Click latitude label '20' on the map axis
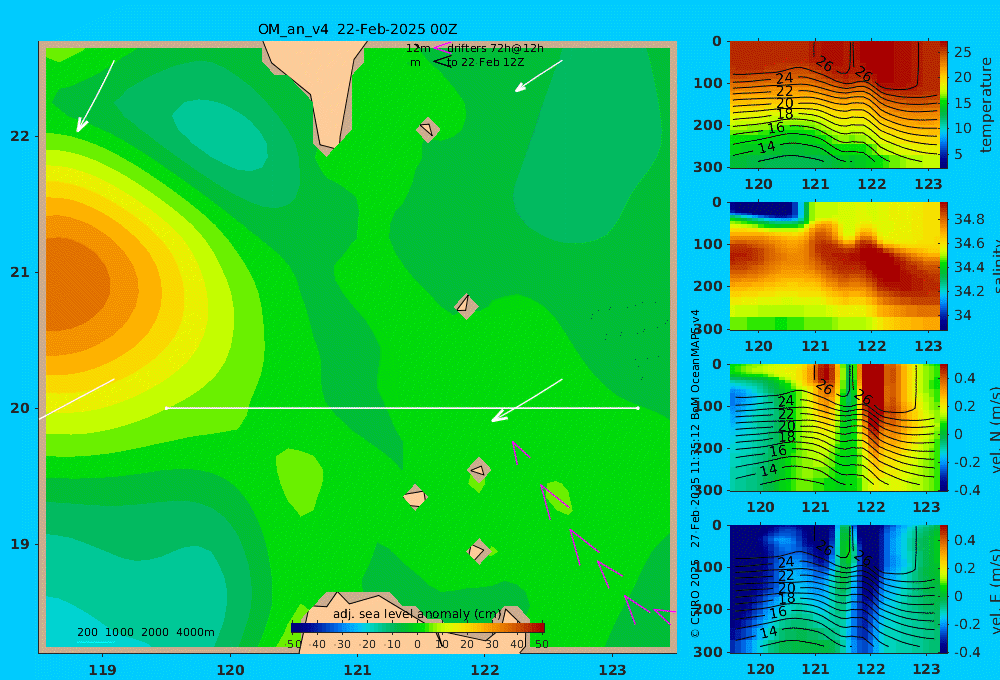The height and width of the screenshot is (680, 1000). pyautogui.click(x=20, y=408)
